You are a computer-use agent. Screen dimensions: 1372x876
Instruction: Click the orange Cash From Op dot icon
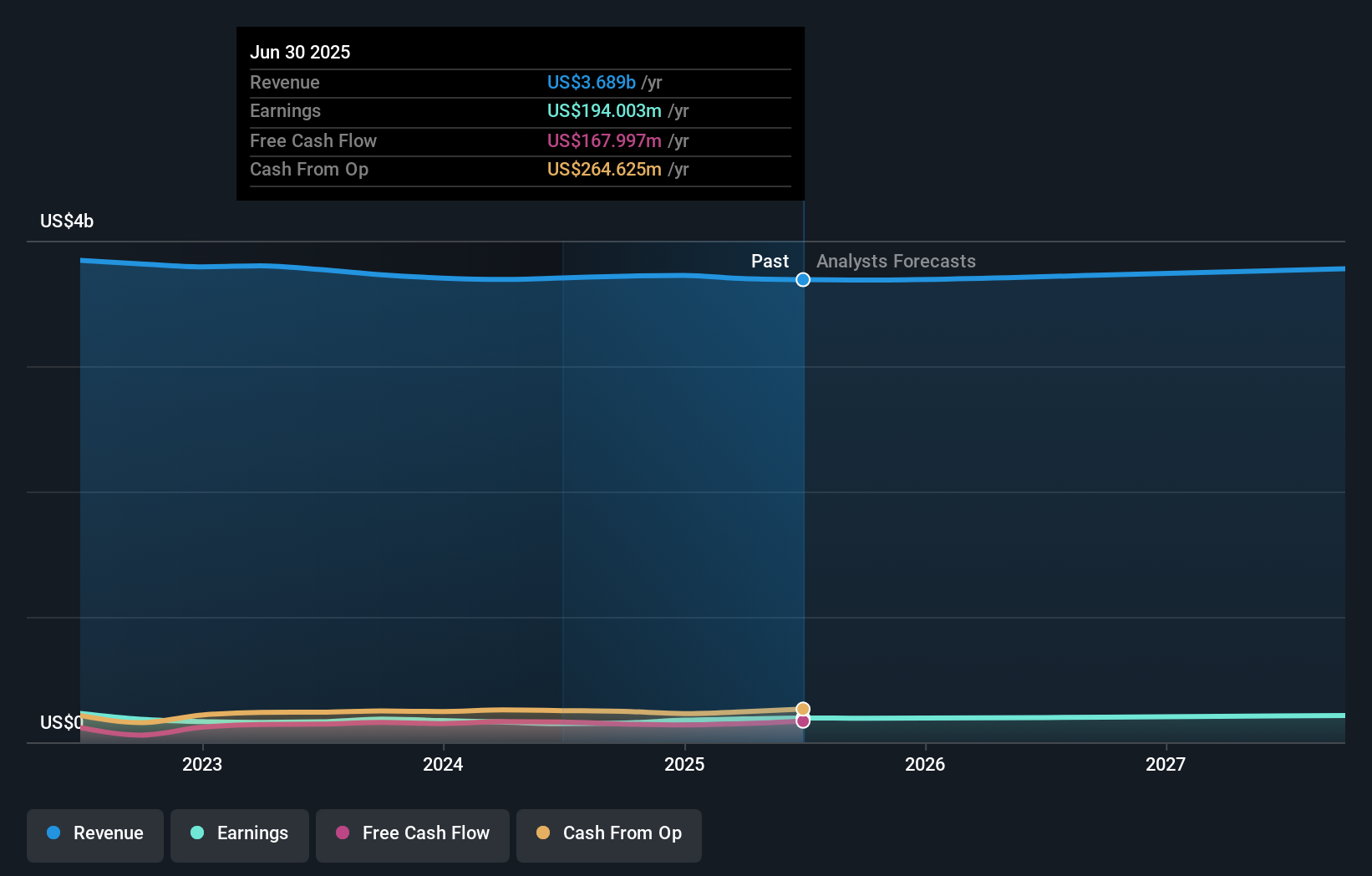542,833
